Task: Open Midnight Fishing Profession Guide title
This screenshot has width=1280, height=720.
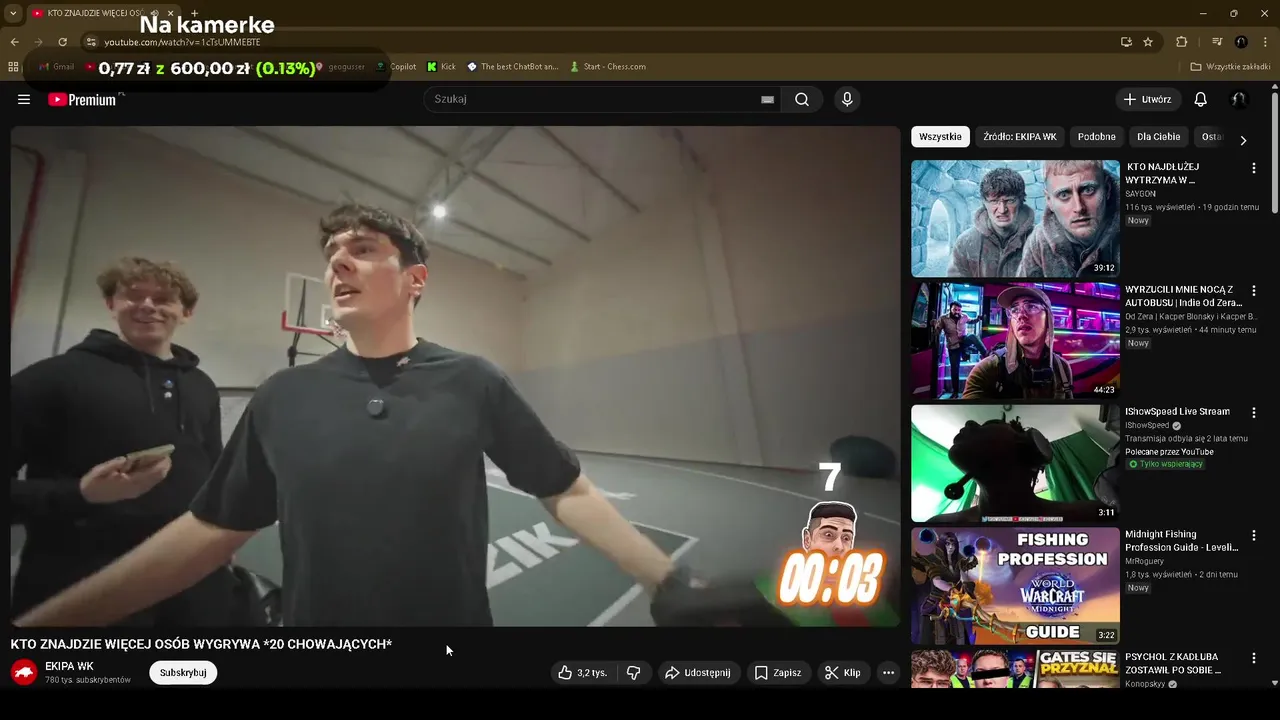Action: tap(1182, 540)
